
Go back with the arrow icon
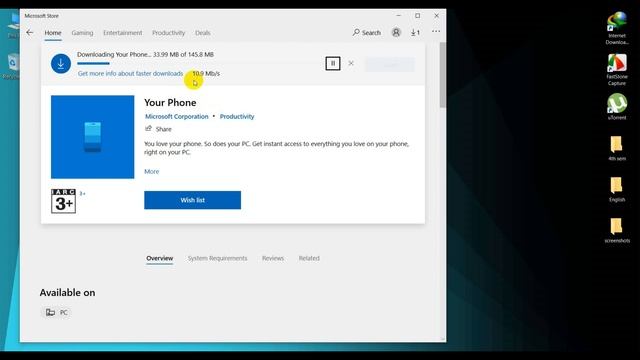pyautogui.click(x=30, y=33)
